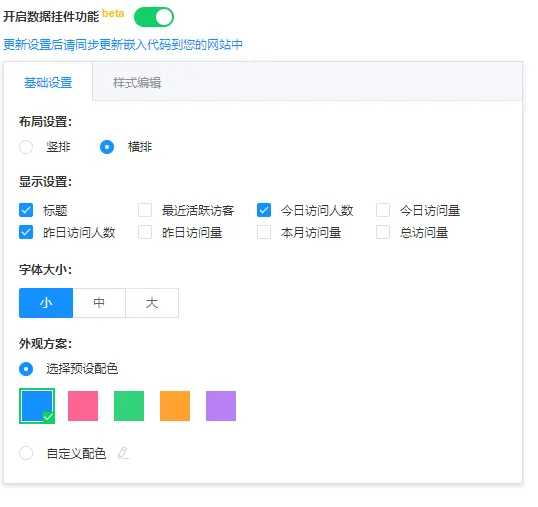The image size is (538, 507).
Task: Click the pencil edit icon beside 自定义配色
Action: coord(123,453)
